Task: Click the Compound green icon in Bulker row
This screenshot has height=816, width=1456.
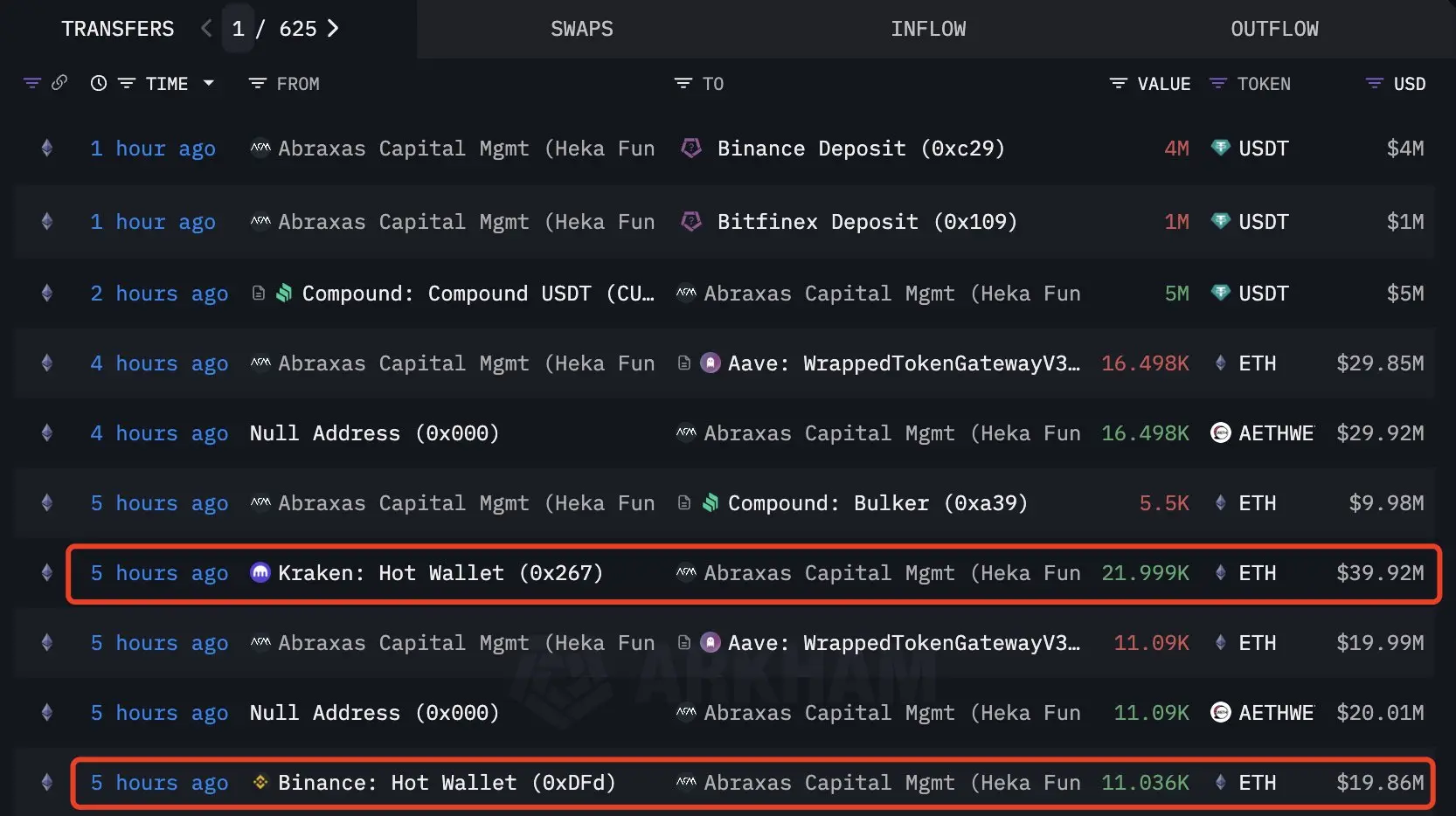Action: point(711,502)
